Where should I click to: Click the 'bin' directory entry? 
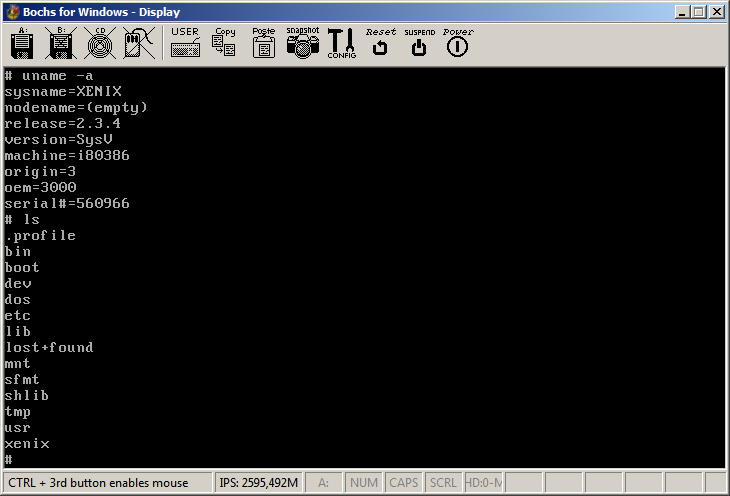coord(18,251)
